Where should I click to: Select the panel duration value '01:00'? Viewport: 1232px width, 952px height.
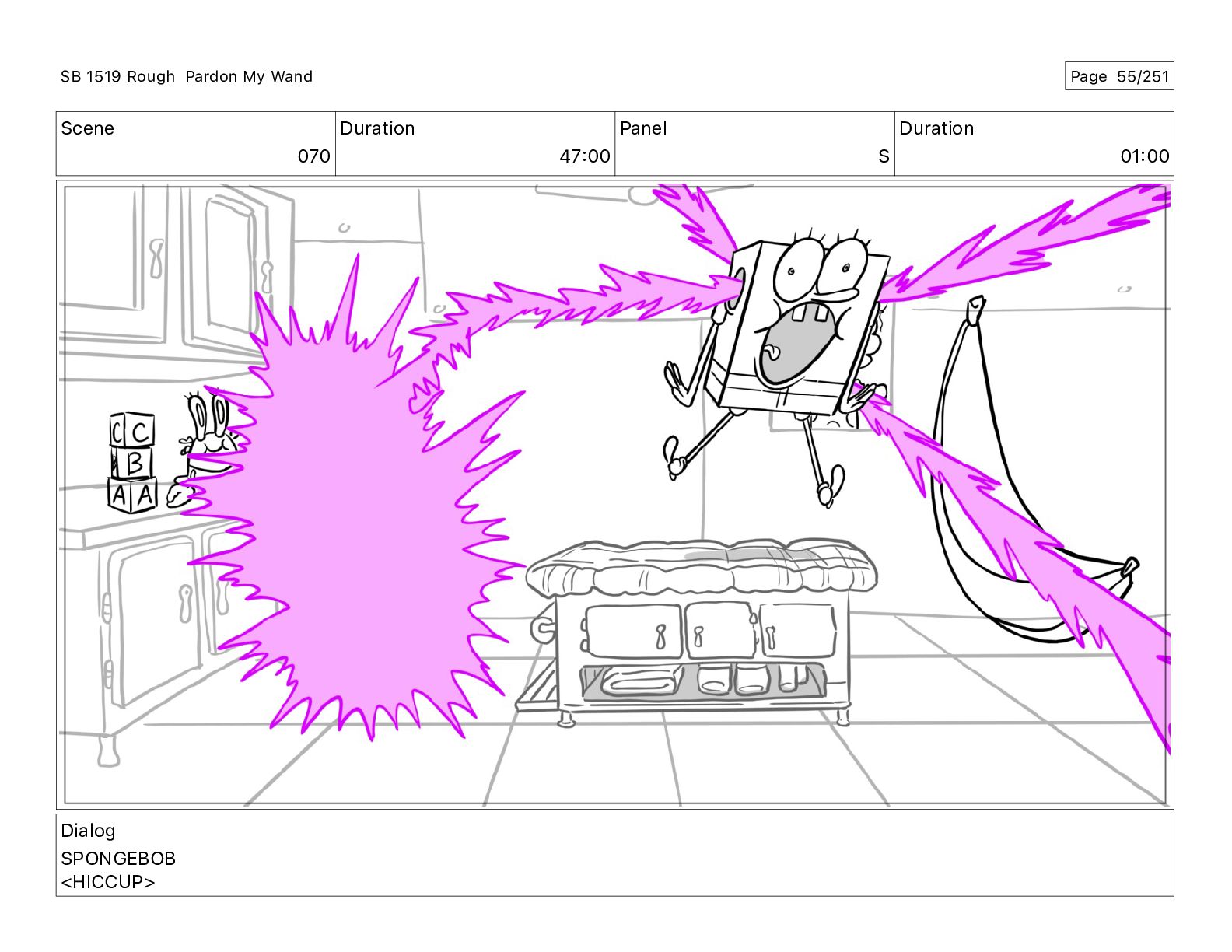coord(1145,156)
